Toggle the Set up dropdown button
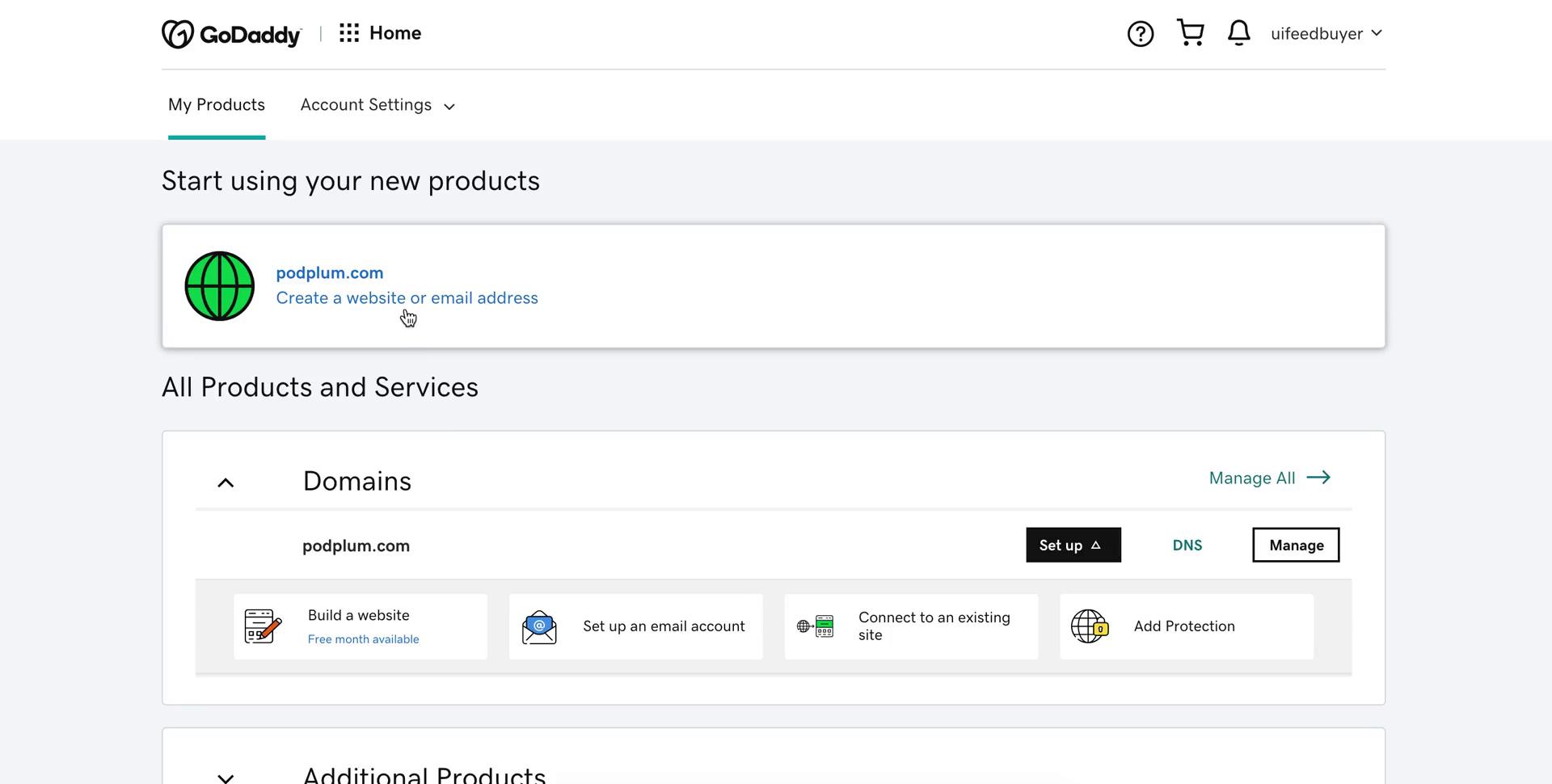The image size is (1552, 784). (x=1073, y=546)
